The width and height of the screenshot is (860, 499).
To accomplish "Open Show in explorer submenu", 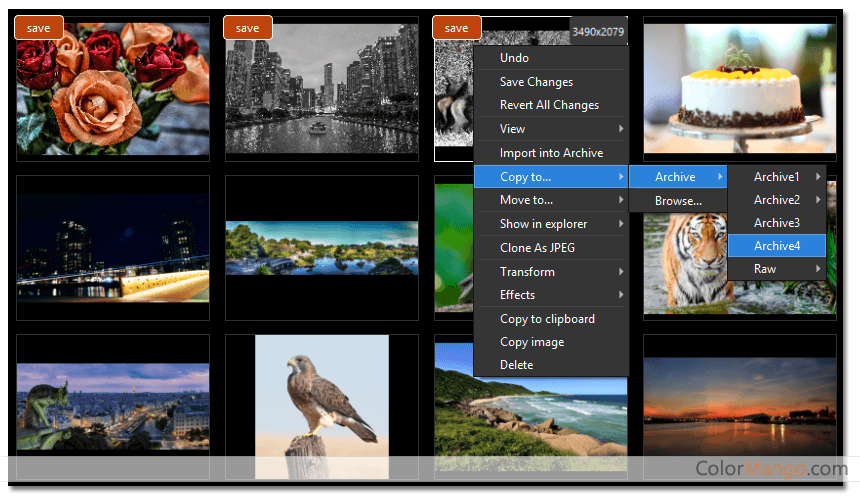I will 551,224.
